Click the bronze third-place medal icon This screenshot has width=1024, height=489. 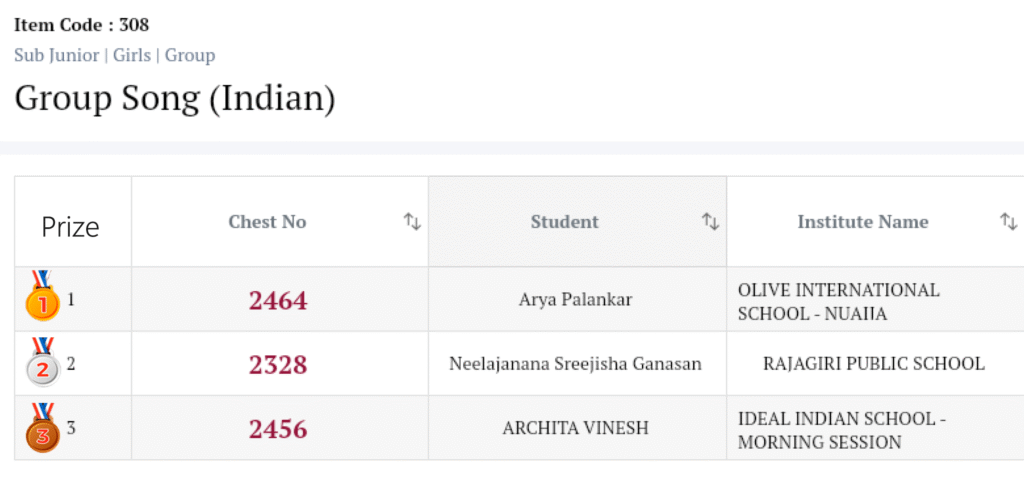click(x=42, y=428)
